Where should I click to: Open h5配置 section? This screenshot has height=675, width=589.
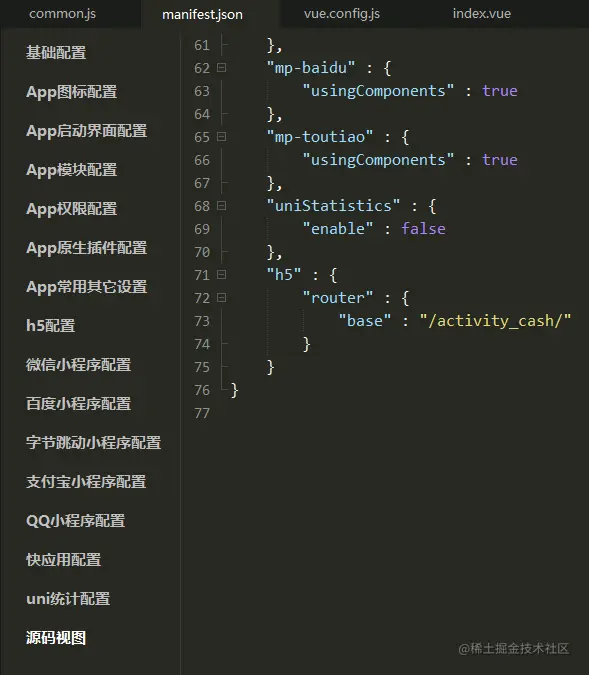(x=50, y=325)
